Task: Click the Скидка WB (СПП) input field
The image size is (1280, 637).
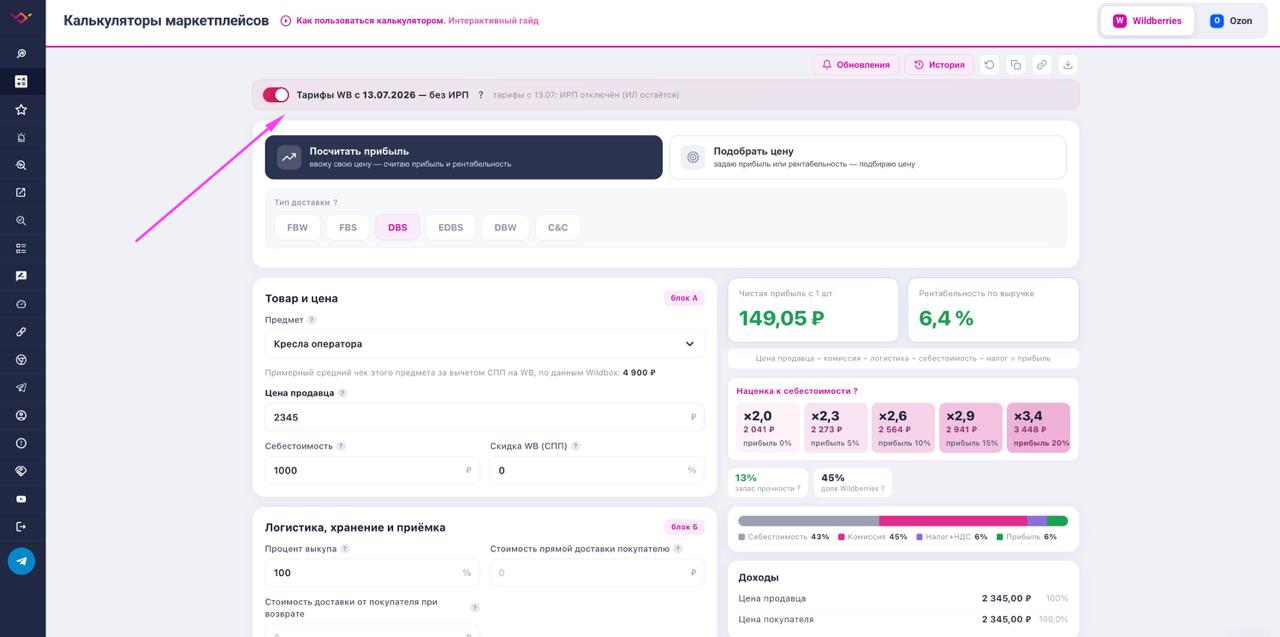Action: click(x=597, y=470)
